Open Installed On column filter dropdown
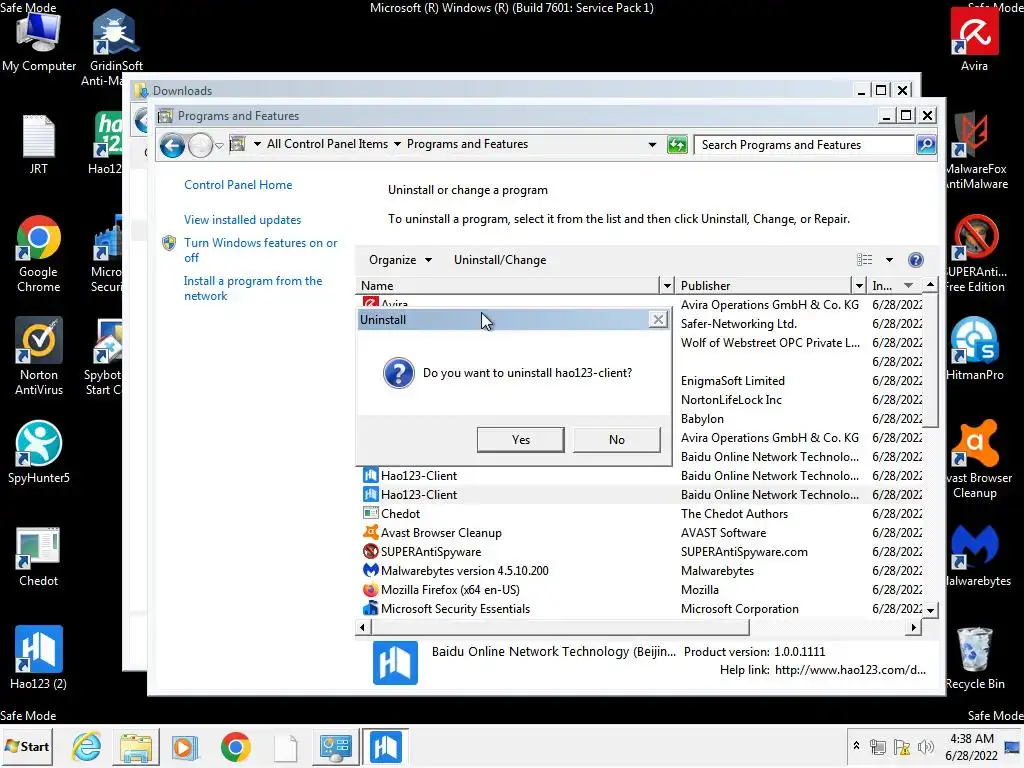The width and height of the screenshot is (1024, 768). (x=908, y=285)
